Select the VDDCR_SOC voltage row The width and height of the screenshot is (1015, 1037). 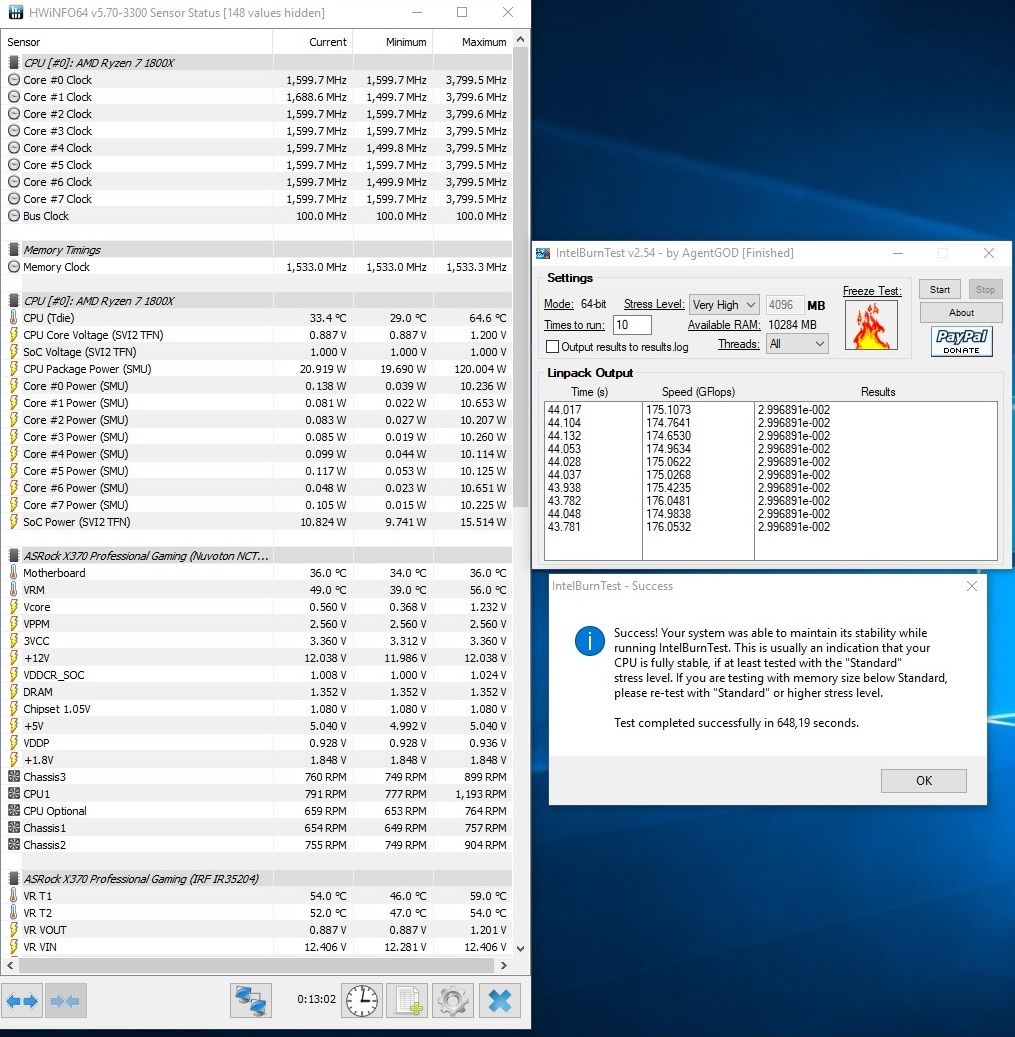(x=257, y=675)
